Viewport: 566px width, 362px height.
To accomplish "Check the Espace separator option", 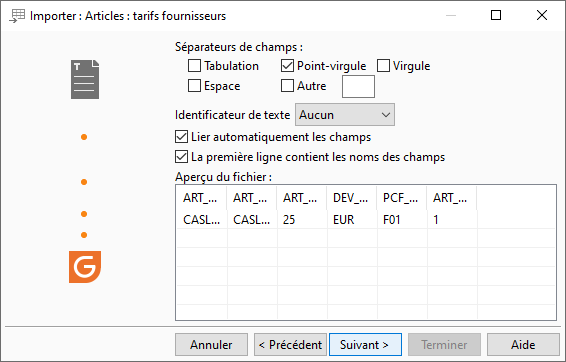I will 194,86.
